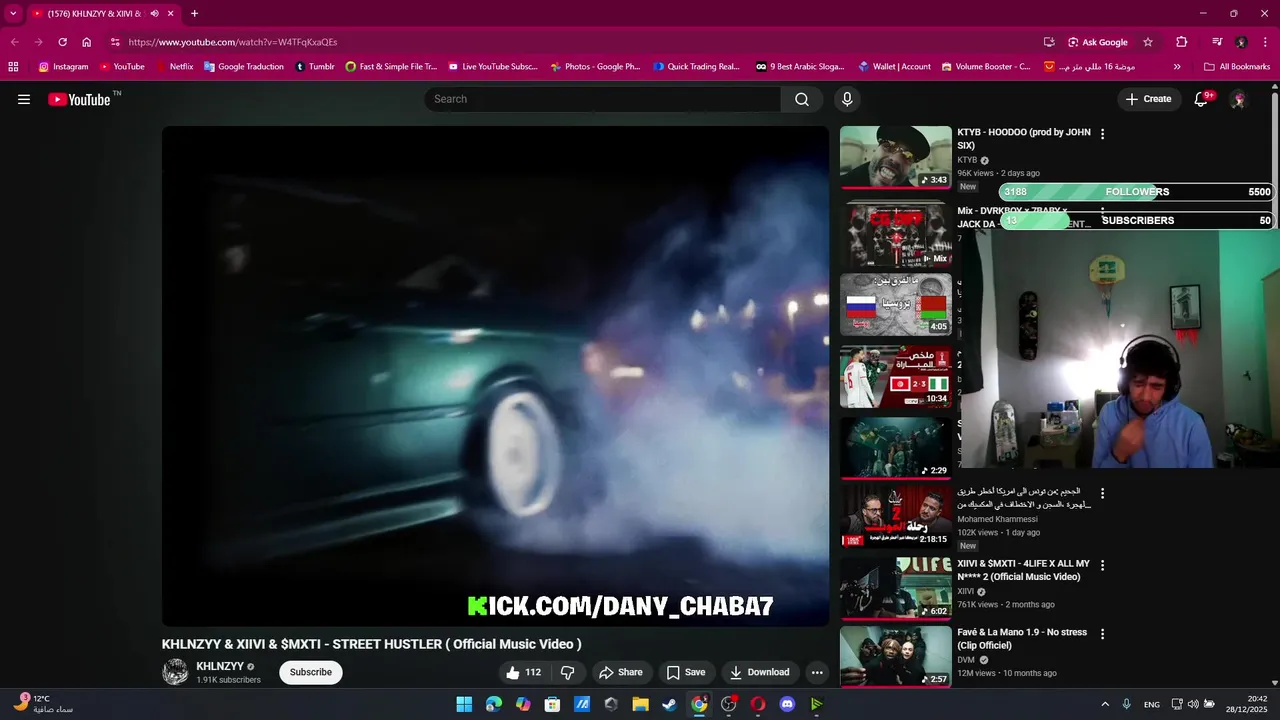Launch Steam from the taskbar
Viewport: 1280px width, 720px height.
[x=669, y=704]
